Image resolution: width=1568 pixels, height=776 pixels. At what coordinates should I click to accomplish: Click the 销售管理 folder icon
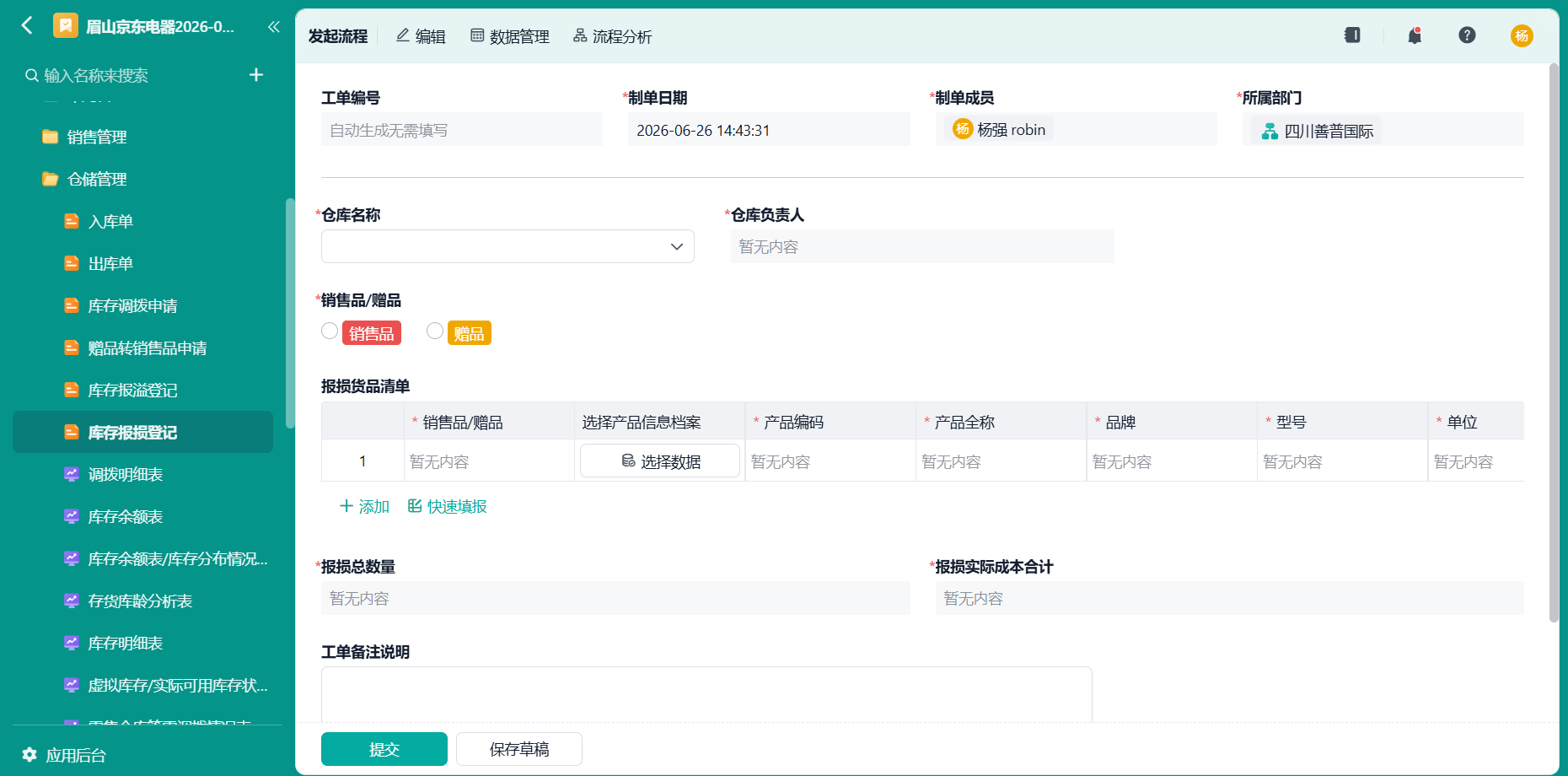click(x=51, y=137)
